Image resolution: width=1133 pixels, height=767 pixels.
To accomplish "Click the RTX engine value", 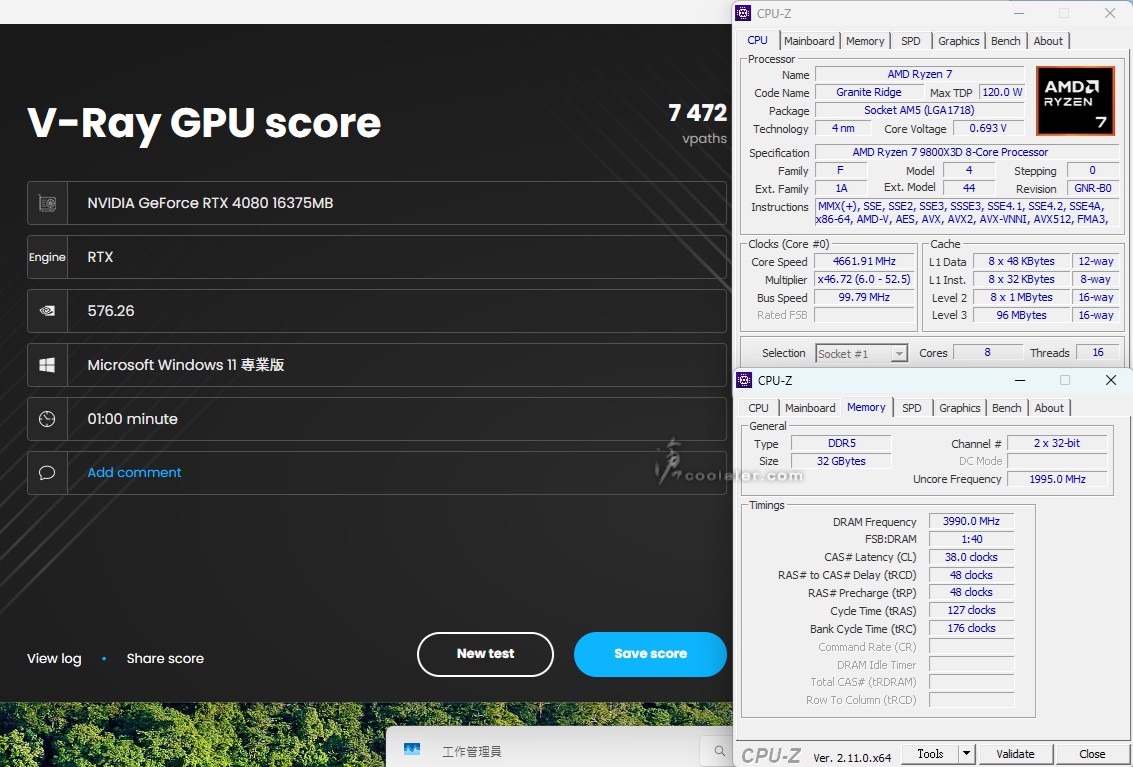I will point(100,257).
